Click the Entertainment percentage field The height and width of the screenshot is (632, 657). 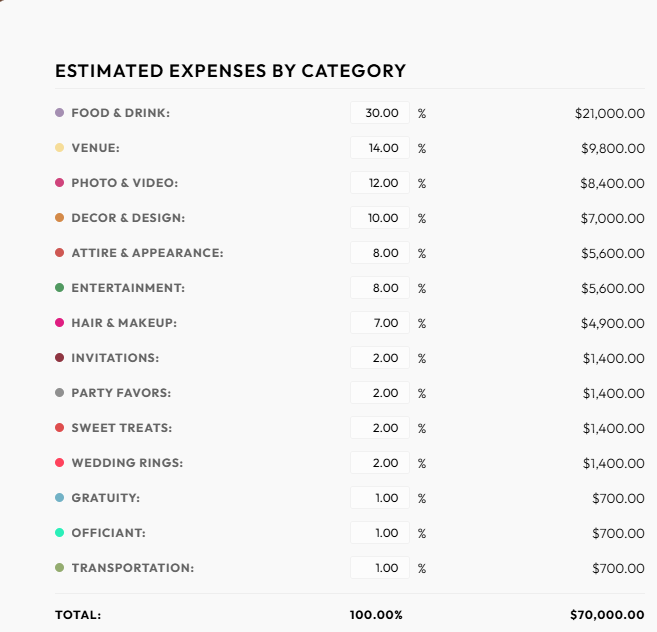coord(380,288)
